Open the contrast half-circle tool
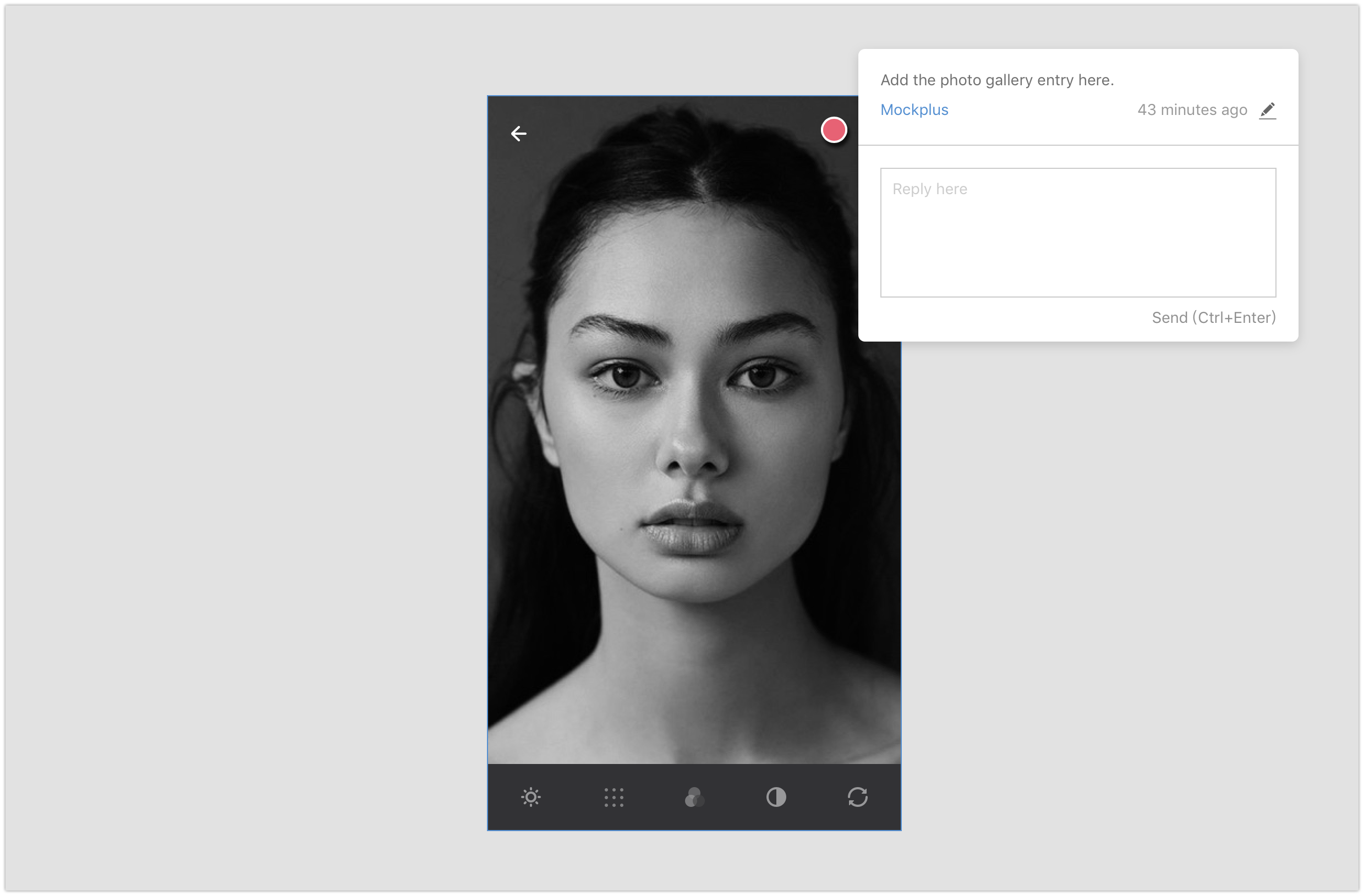The height and width of the screenshot is (896, 1364). tap(776, 797)
